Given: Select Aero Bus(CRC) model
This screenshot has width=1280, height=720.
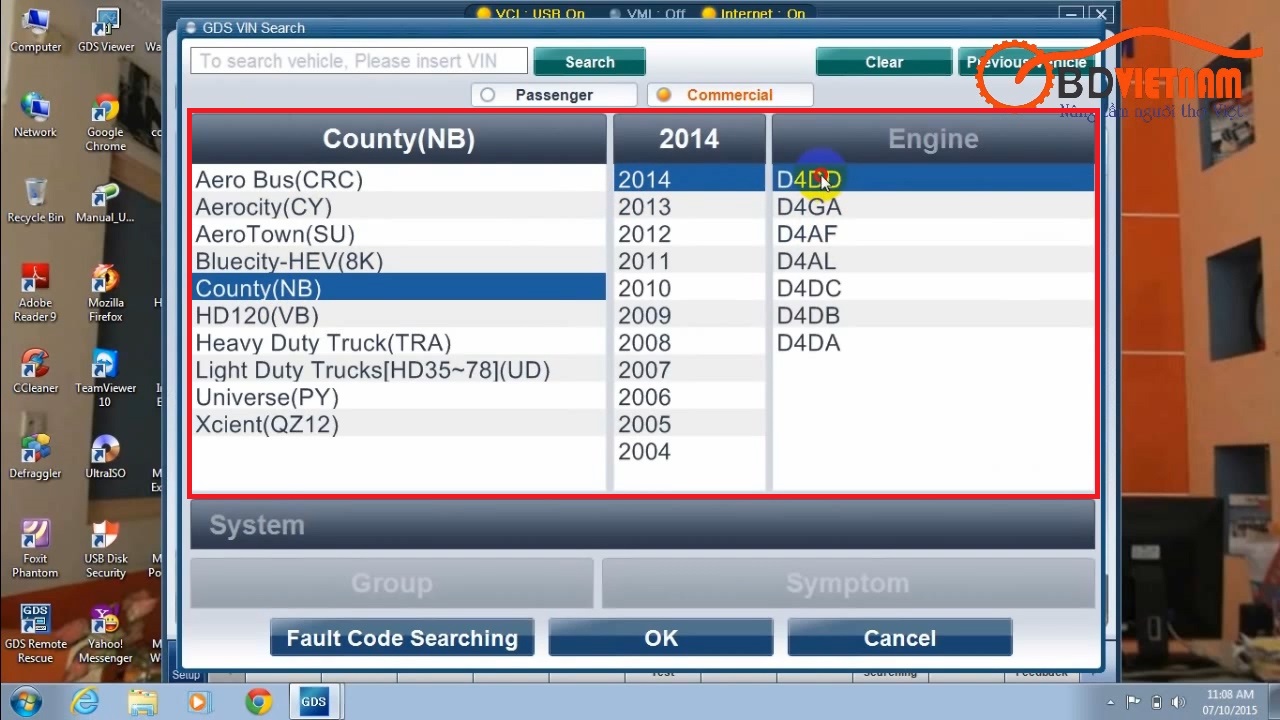Looking at the screenshot, I should pos(399,180).
